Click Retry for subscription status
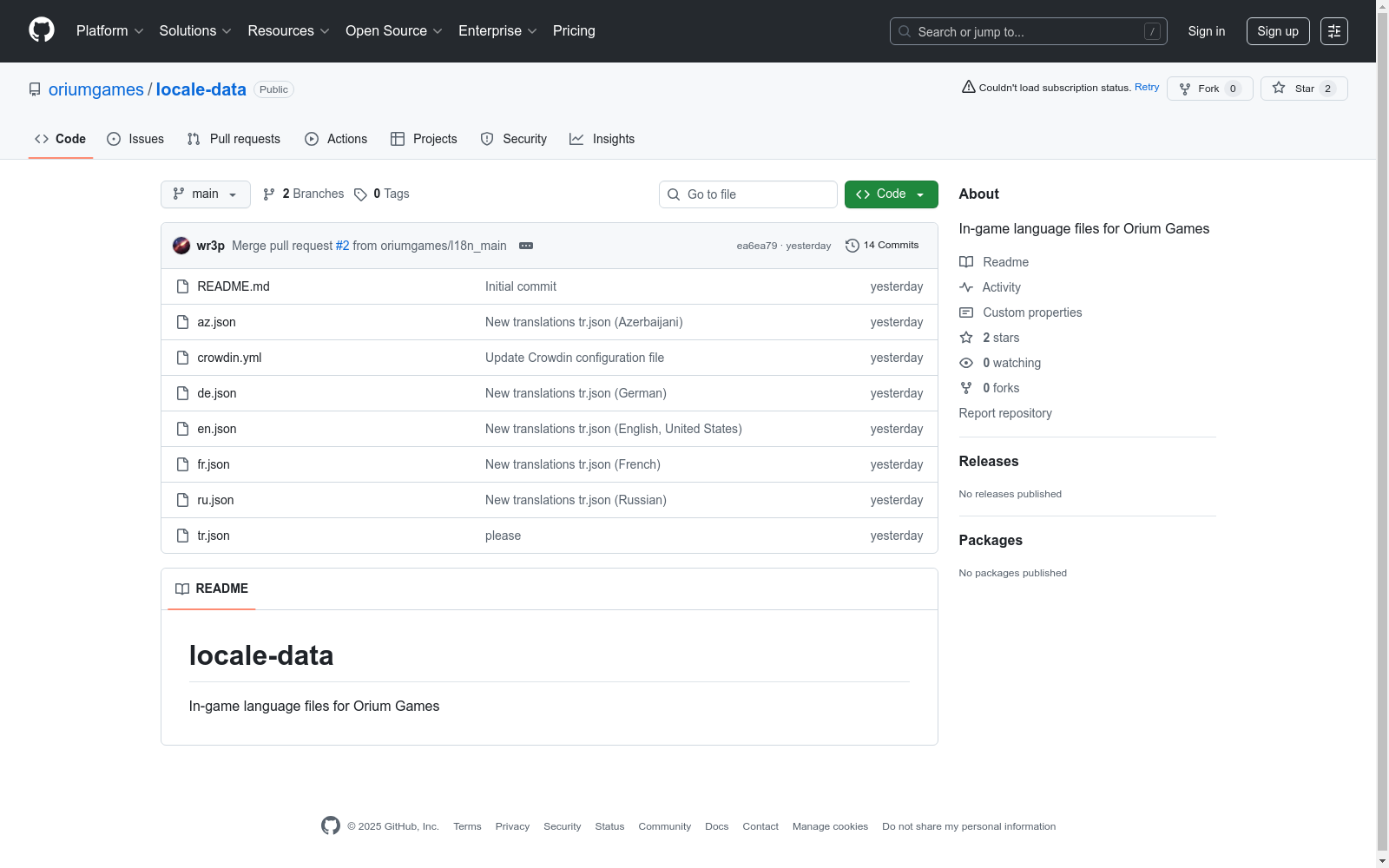The image size is (1389, 868). pyautogui.click(x=1147, y=87)
